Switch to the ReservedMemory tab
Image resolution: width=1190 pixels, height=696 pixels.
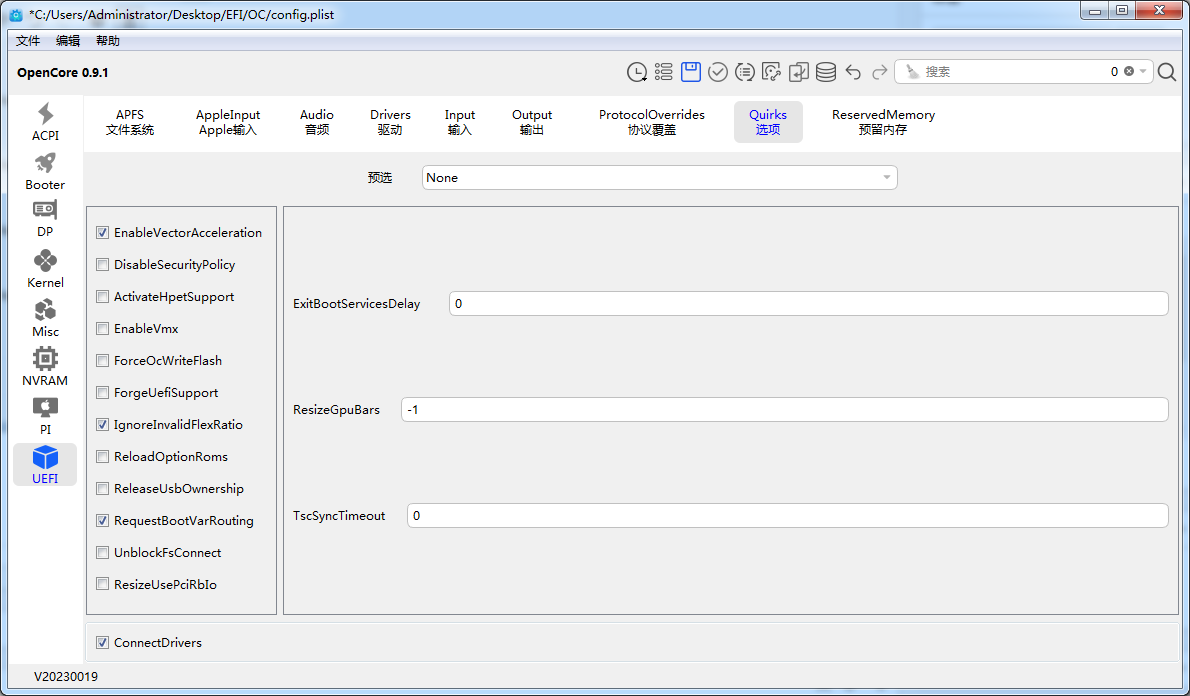coord(883,122)
